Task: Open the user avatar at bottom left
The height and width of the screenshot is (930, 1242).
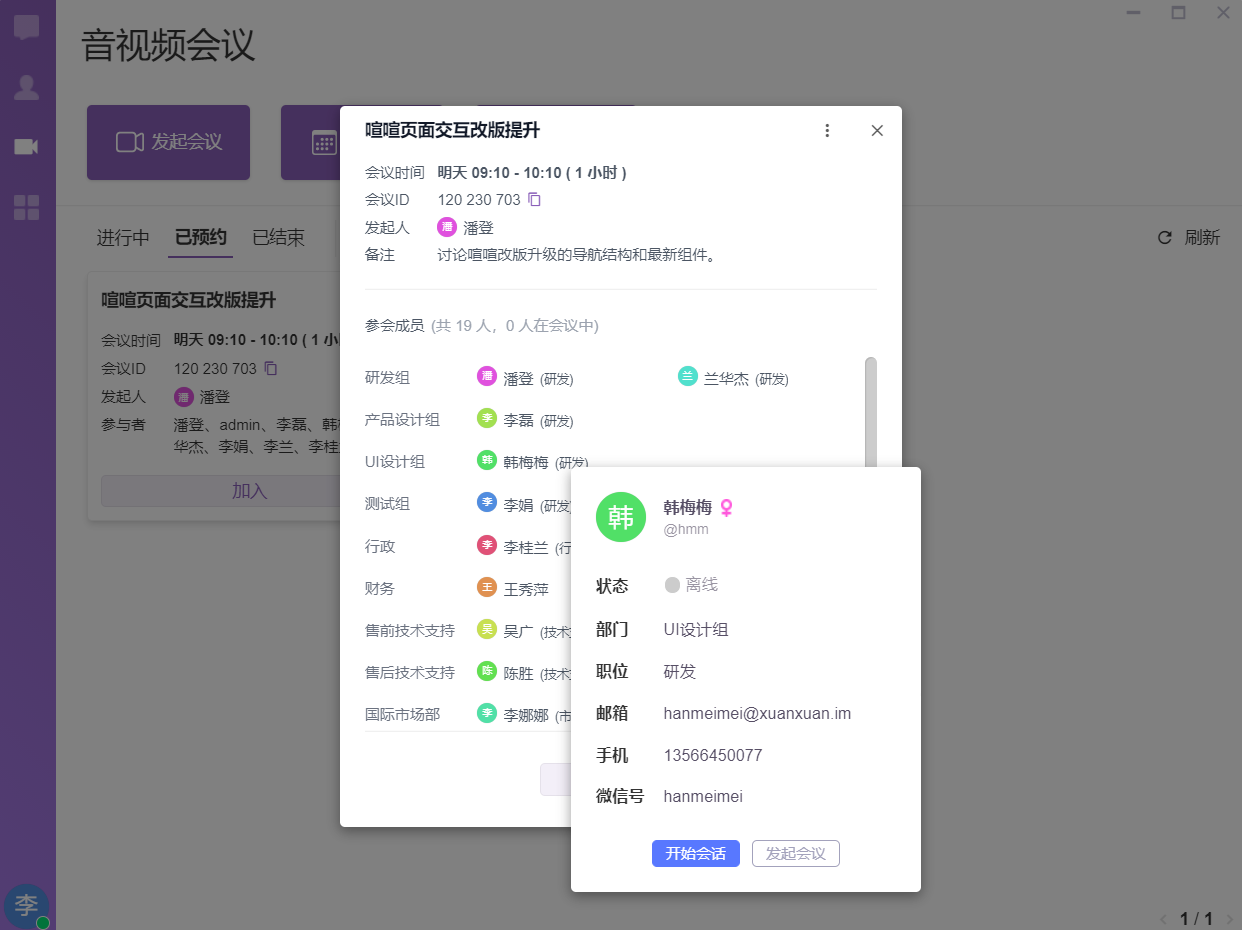Action: point(26,905)
